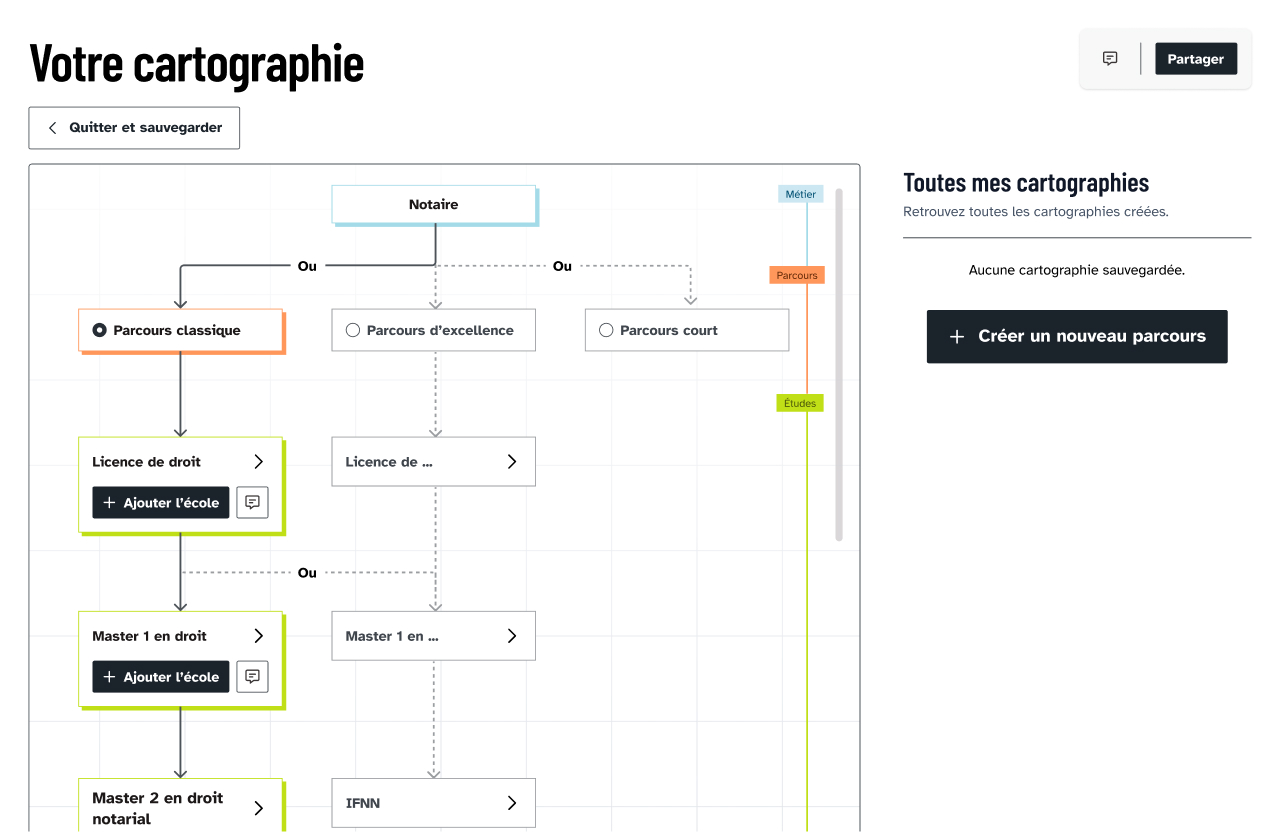Click comment icon in Master 1 en droit card

tap(252, 676)
